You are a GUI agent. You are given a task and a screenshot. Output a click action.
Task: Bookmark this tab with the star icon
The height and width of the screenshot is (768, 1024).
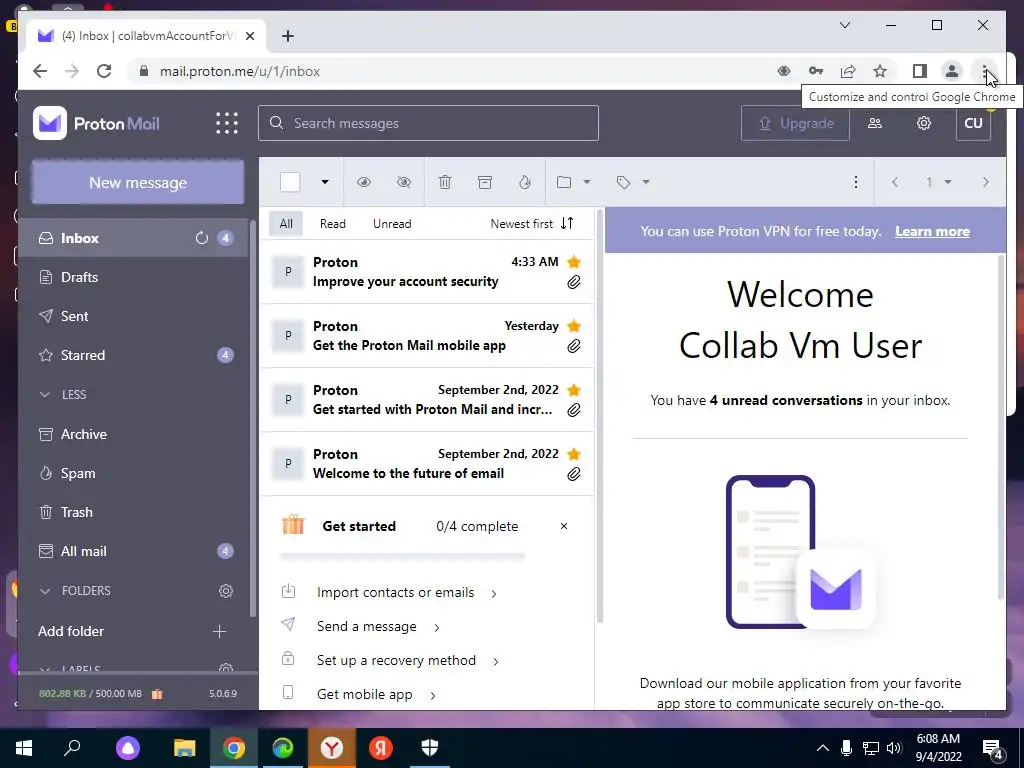880,71
